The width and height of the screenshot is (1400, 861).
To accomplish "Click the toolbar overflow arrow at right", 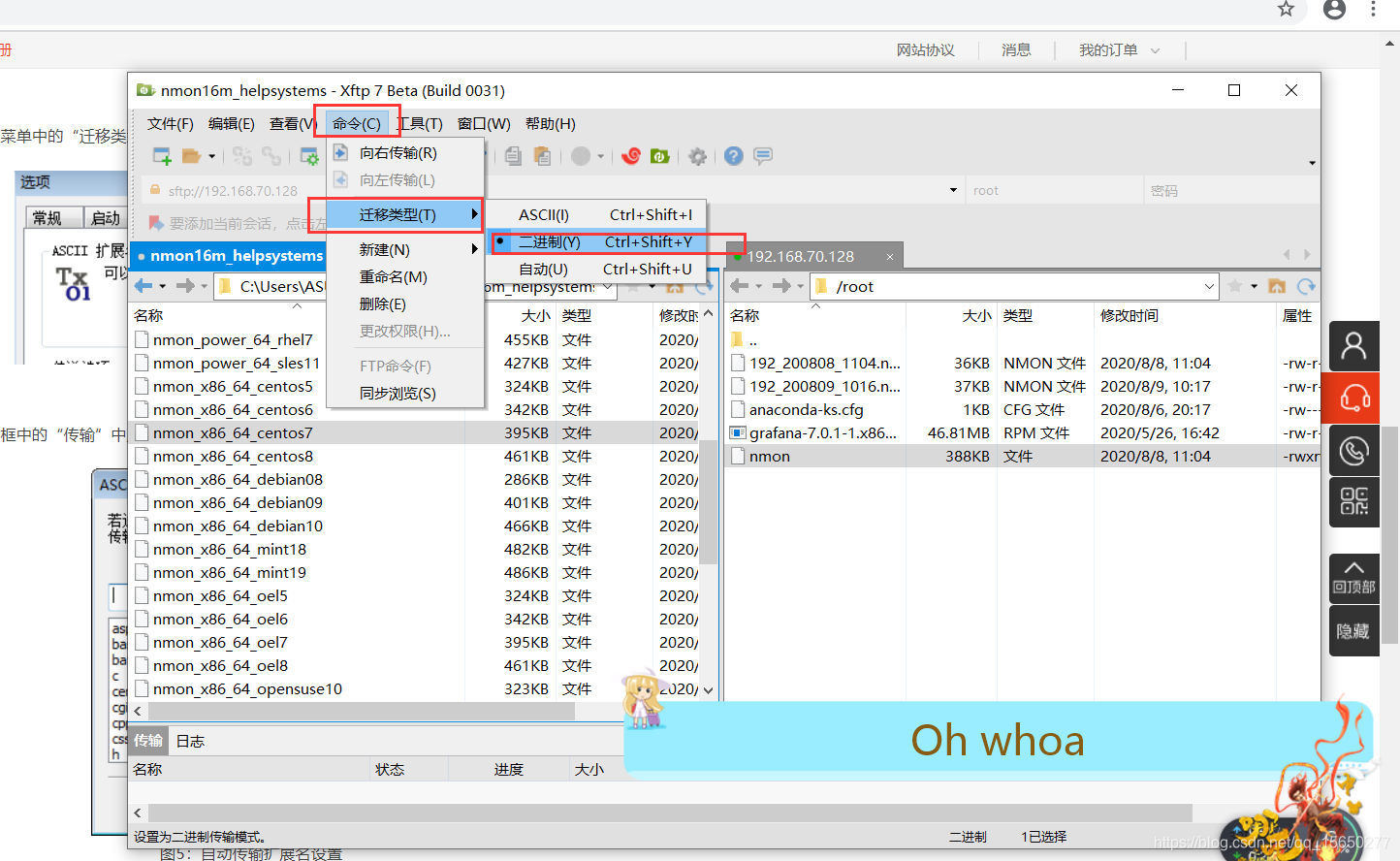I will point(1312,163).
